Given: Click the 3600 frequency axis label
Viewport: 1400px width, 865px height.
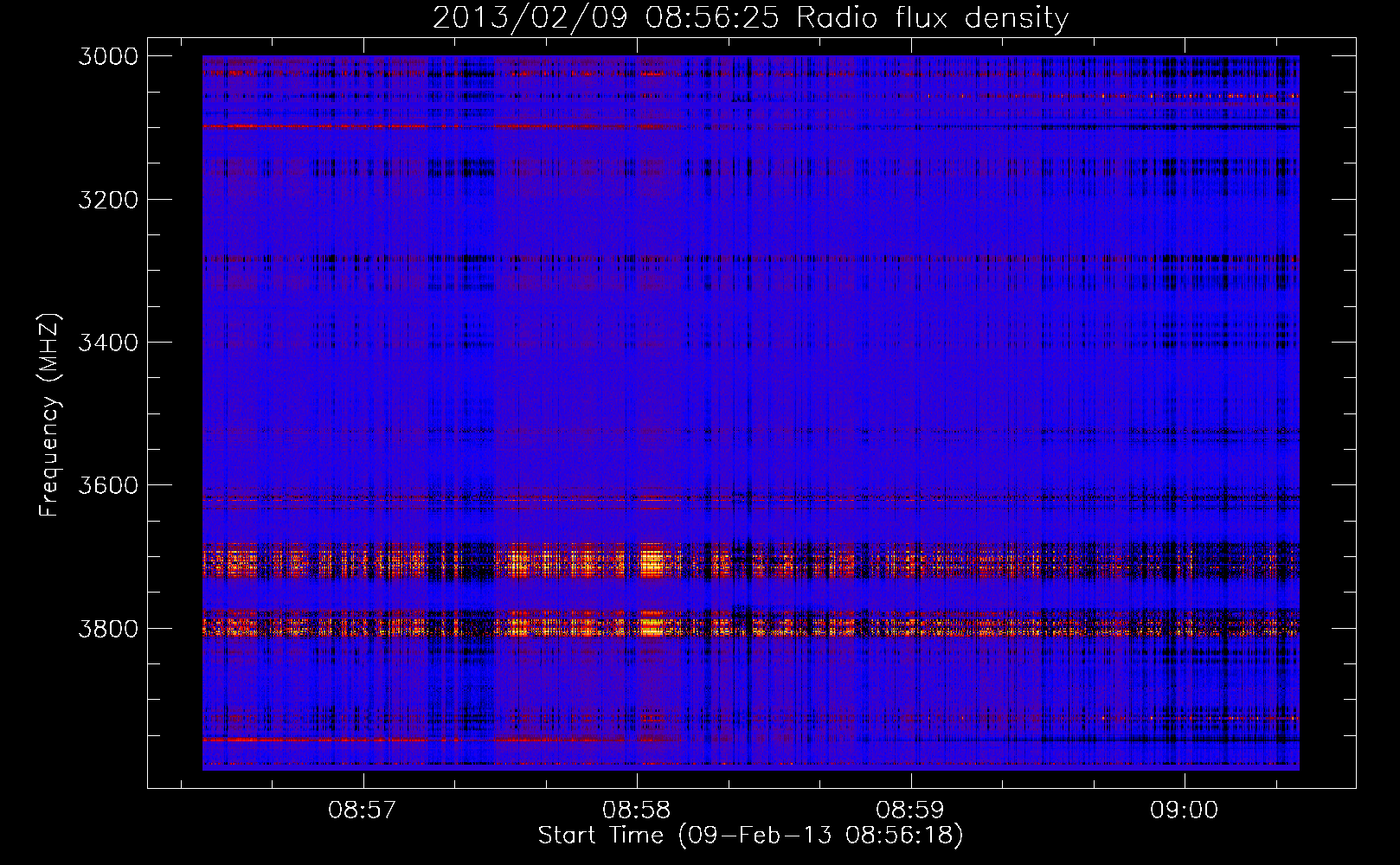Looking at the screenshot, I should (108, 485).
